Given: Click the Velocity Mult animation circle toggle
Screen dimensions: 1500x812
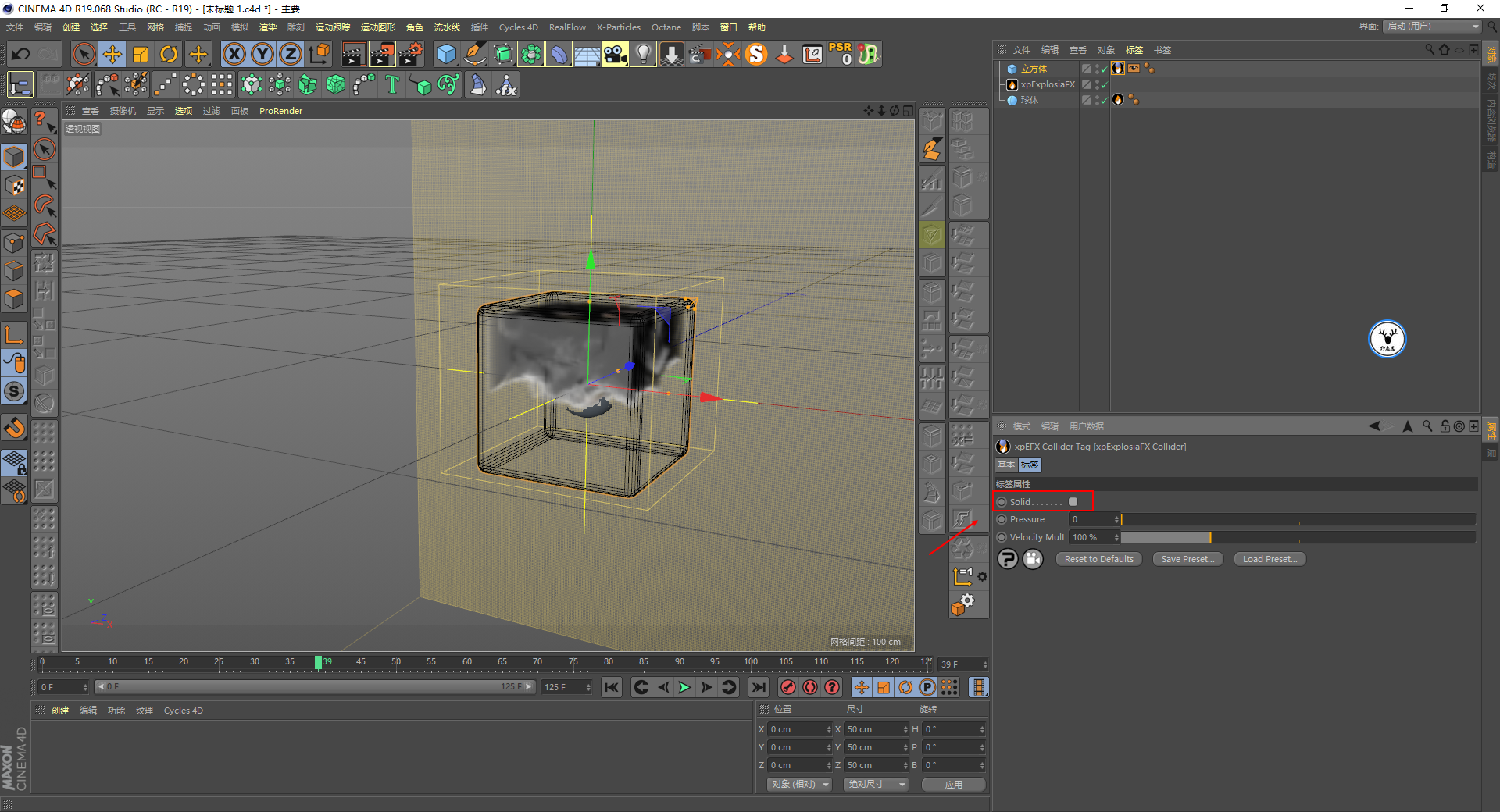Looking at the screenshot, I should (x=1002, y=537).
